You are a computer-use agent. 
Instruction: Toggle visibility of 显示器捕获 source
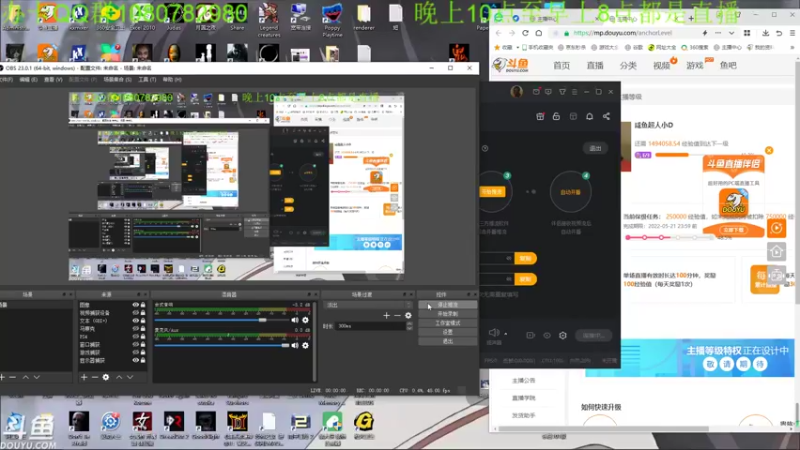(135, 360)
